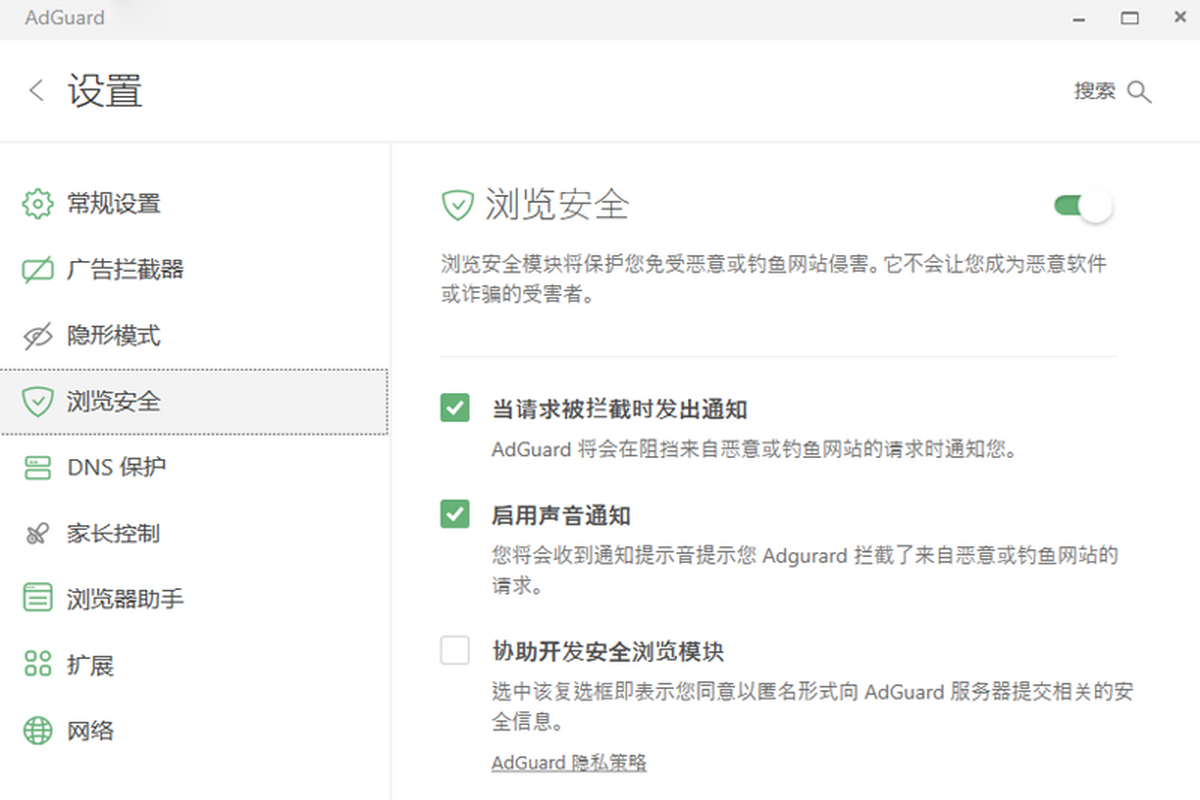This screenshot has width=1200, height=800.
Task: Maximize the AdGuard window
Action: click(x=1130, y=18)
